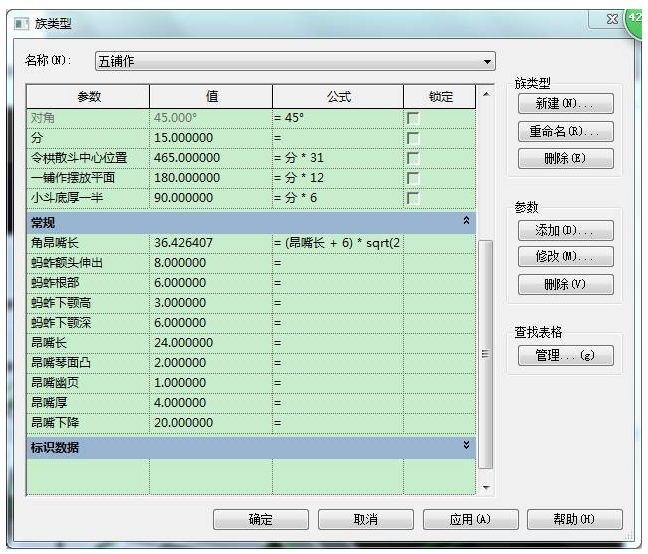Click the 取消 button
This screenshot has width=648, height=554.
(x=366, y=519)
